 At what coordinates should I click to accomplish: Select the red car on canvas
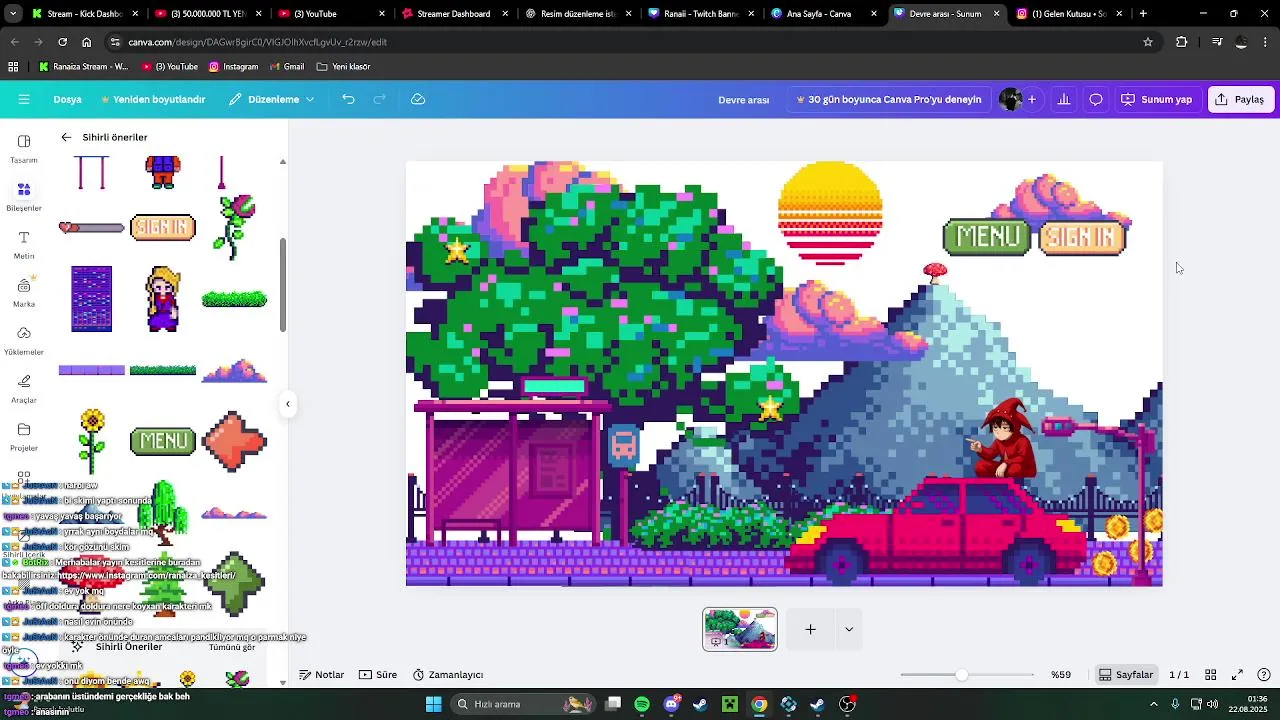[938, 530]
